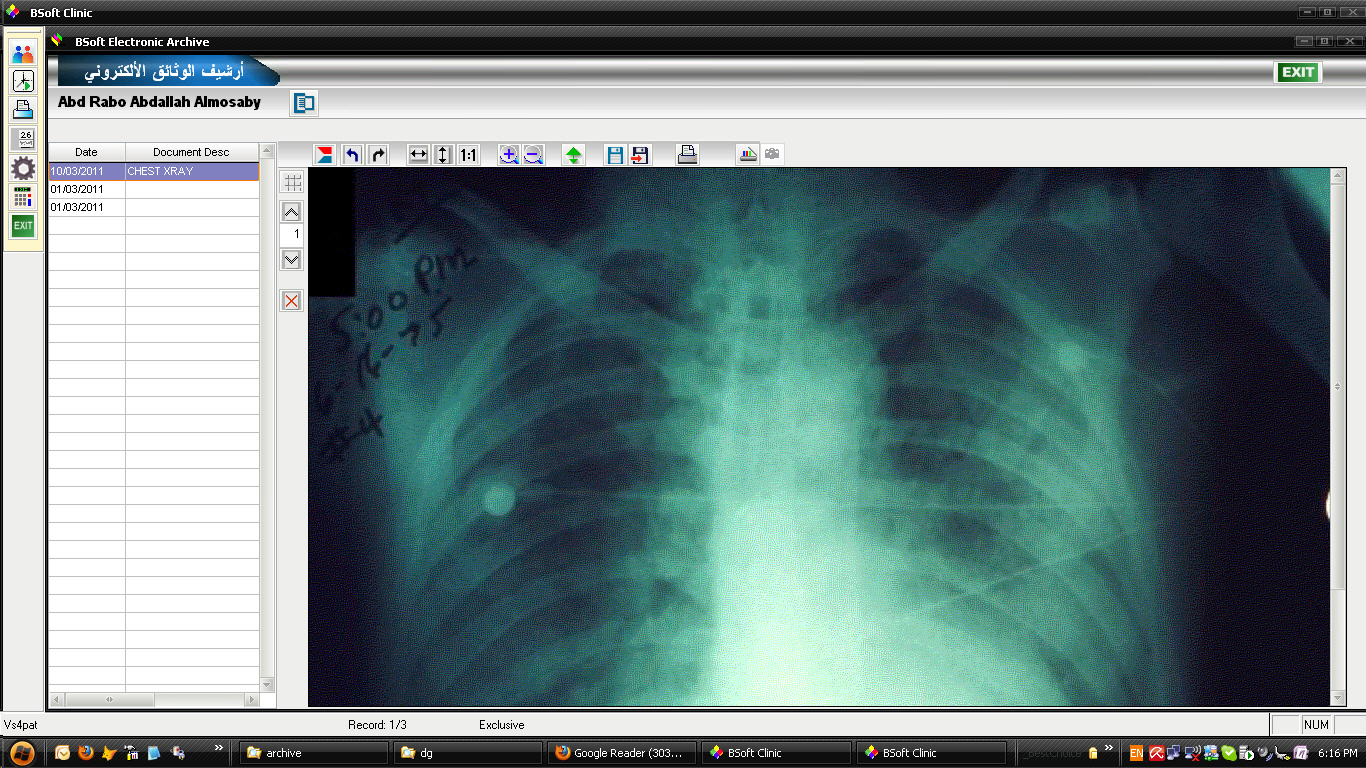Click the EN language indicator in tray
Image resolution: width=1366 pixels, height=768 pixels.
1136,753
